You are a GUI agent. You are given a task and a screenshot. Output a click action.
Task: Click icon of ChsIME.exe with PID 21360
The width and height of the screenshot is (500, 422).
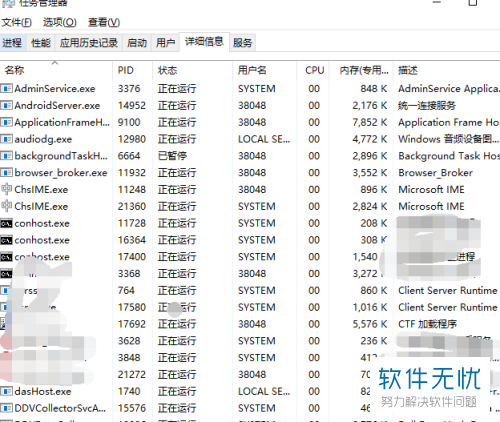(x=6, y=206)
